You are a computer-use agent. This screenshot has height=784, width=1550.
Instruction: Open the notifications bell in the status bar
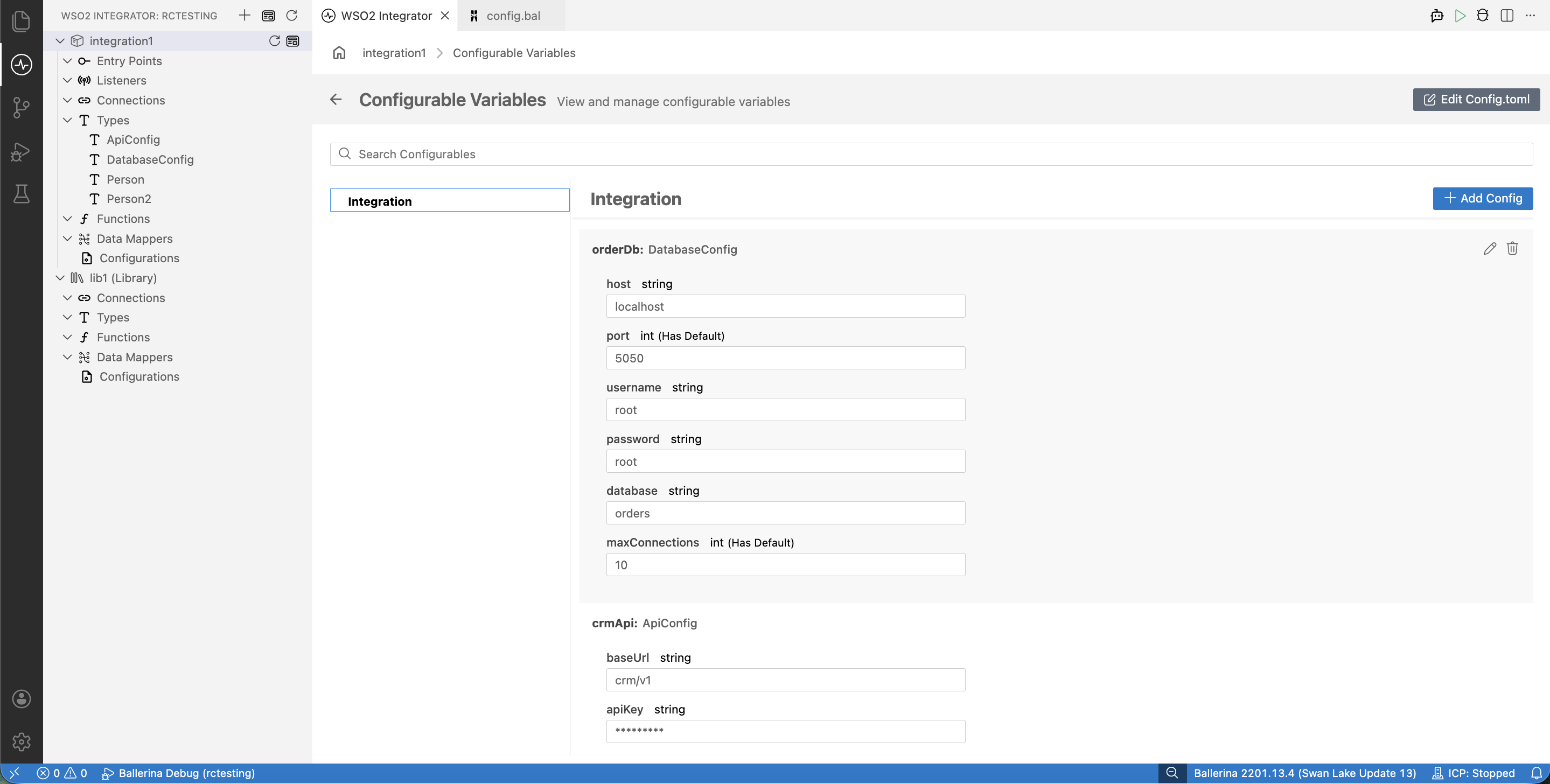1536,773
